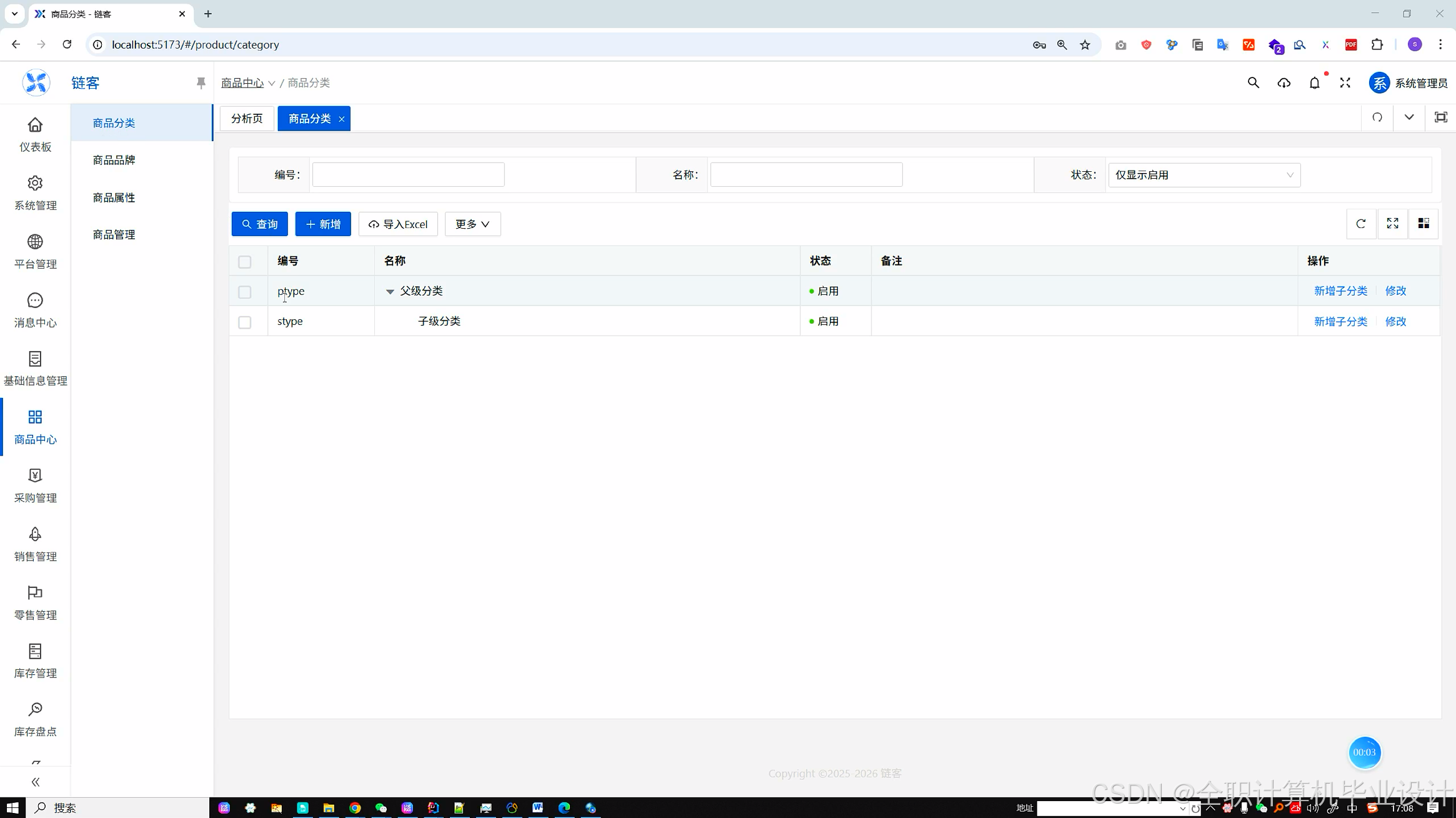Click the pin icon next to the sidebar logo
This screenshot has height=818, width=1456.
[x=200, y=82]
